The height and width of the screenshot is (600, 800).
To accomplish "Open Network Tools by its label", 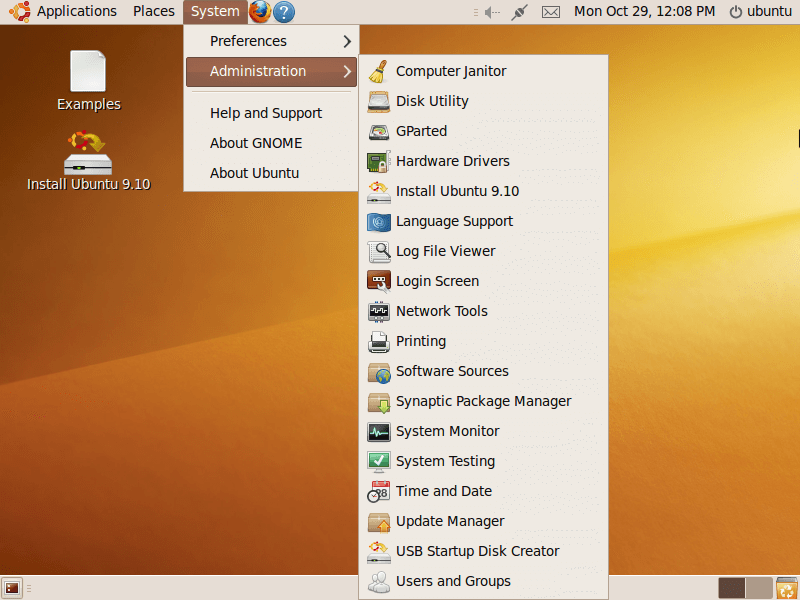I will tap(442, 311).
